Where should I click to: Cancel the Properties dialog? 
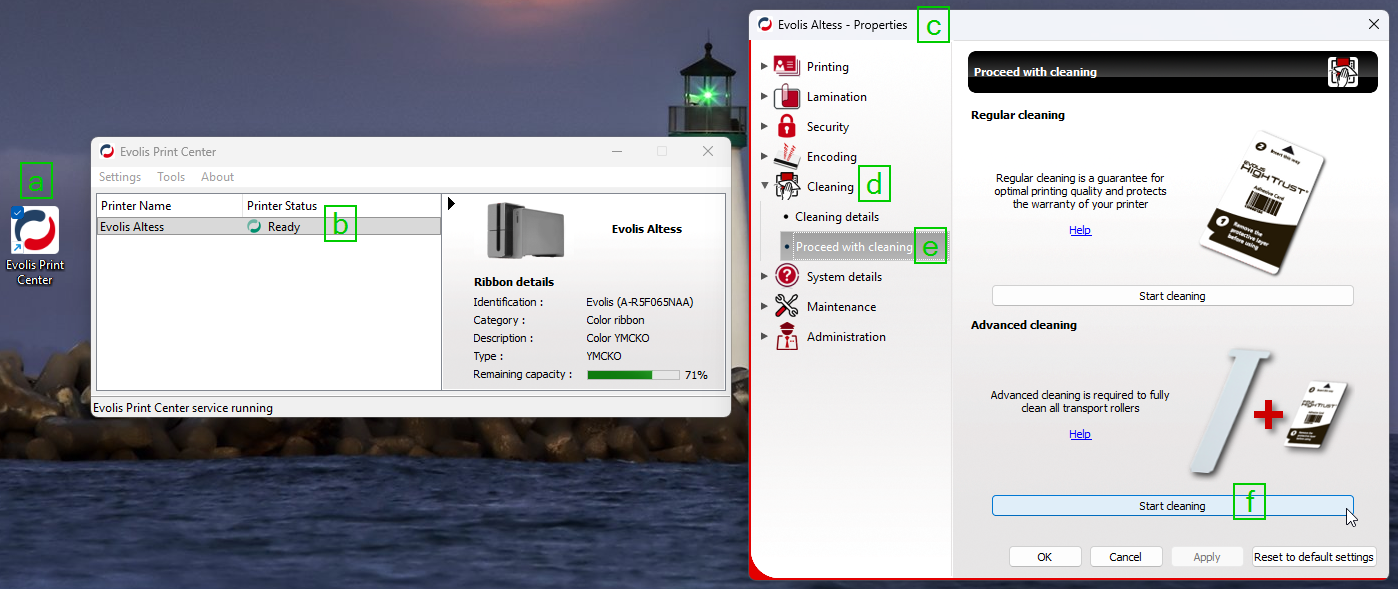pyautogui.click(x=1126, y=557)
